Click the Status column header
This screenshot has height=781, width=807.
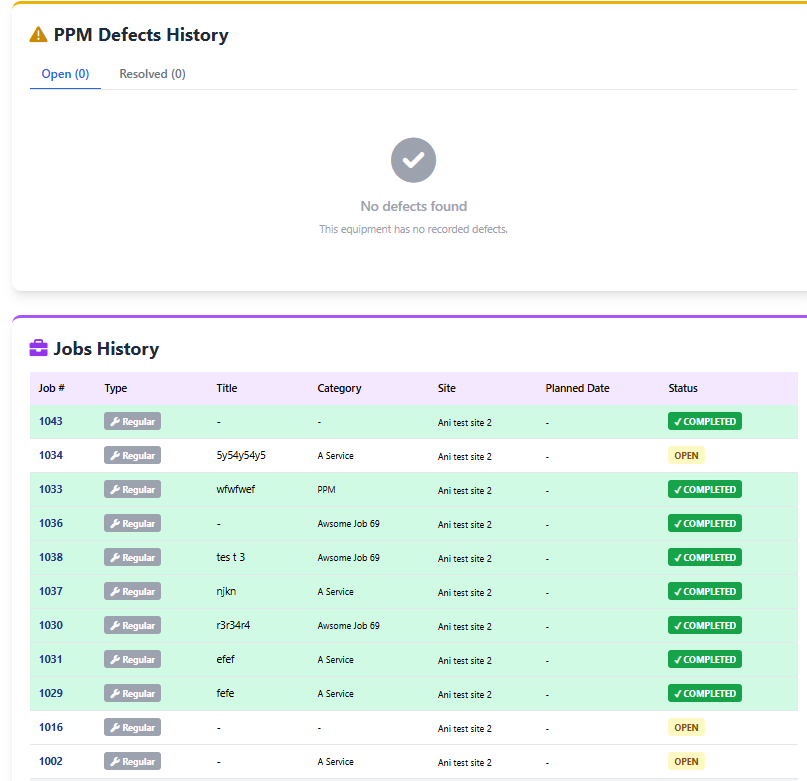[x=683, y=388]
